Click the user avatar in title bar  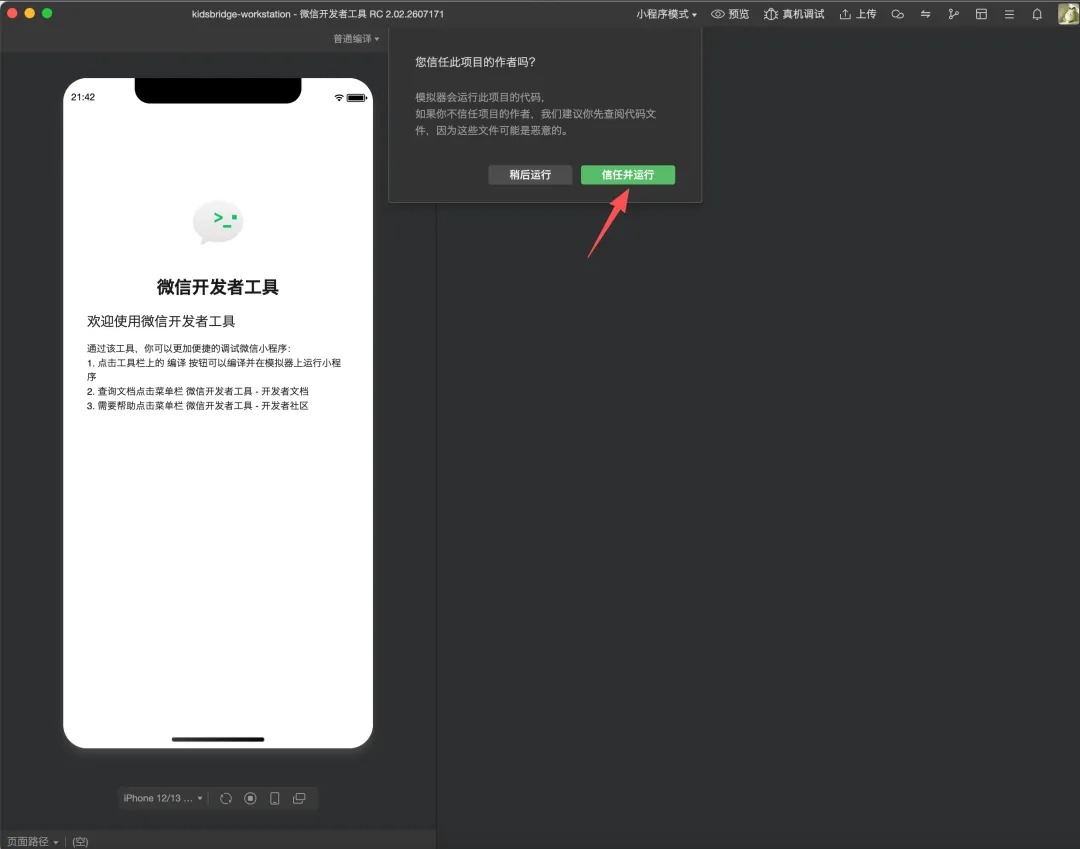point(1068,14)
